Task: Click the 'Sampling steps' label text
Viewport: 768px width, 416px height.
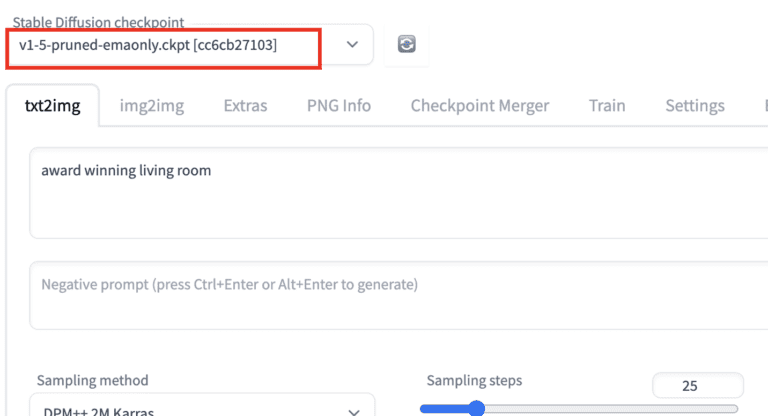Action: (474, 380)
